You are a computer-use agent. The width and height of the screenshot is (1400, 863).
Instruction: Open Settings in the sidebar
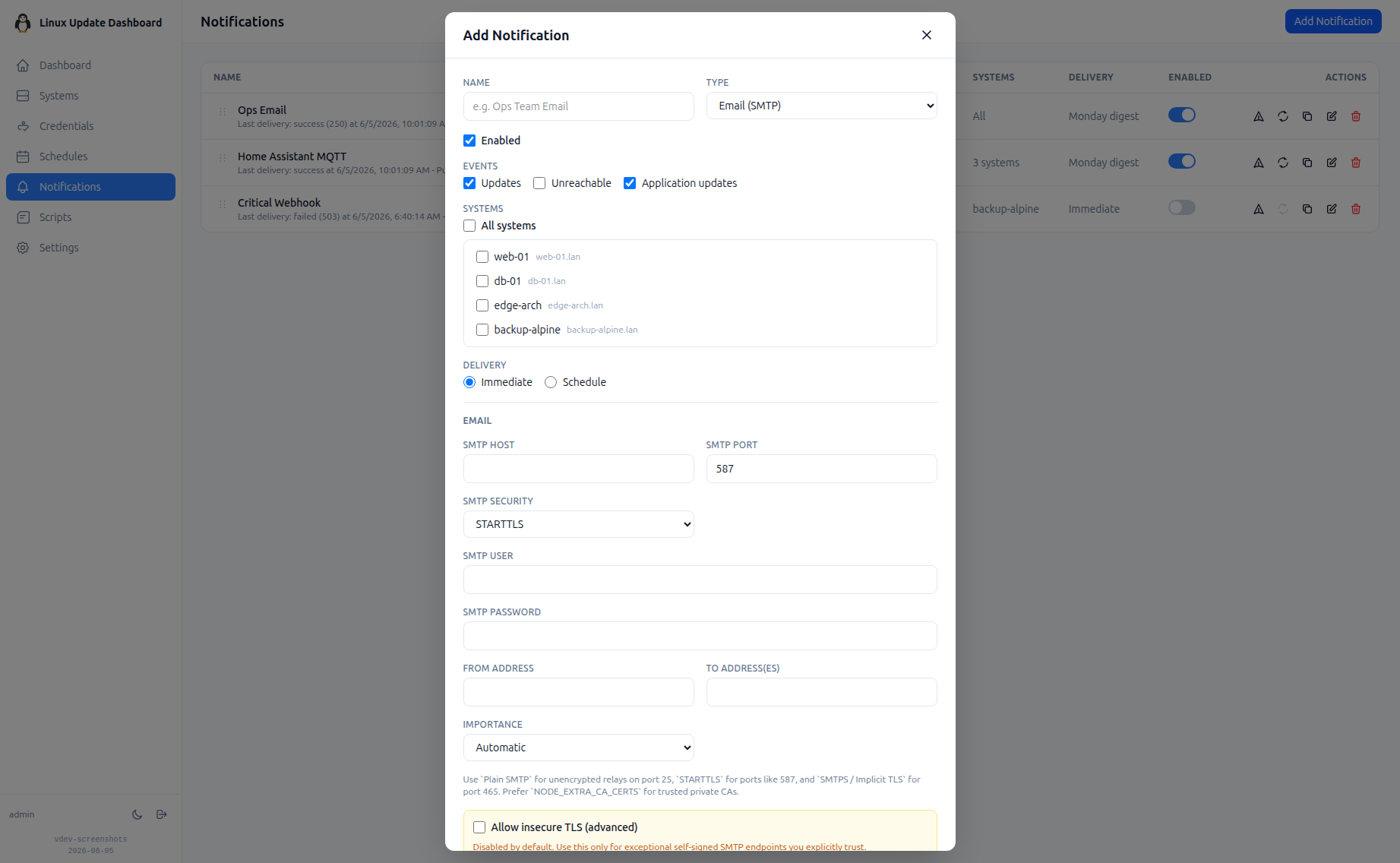pos(90,248)
